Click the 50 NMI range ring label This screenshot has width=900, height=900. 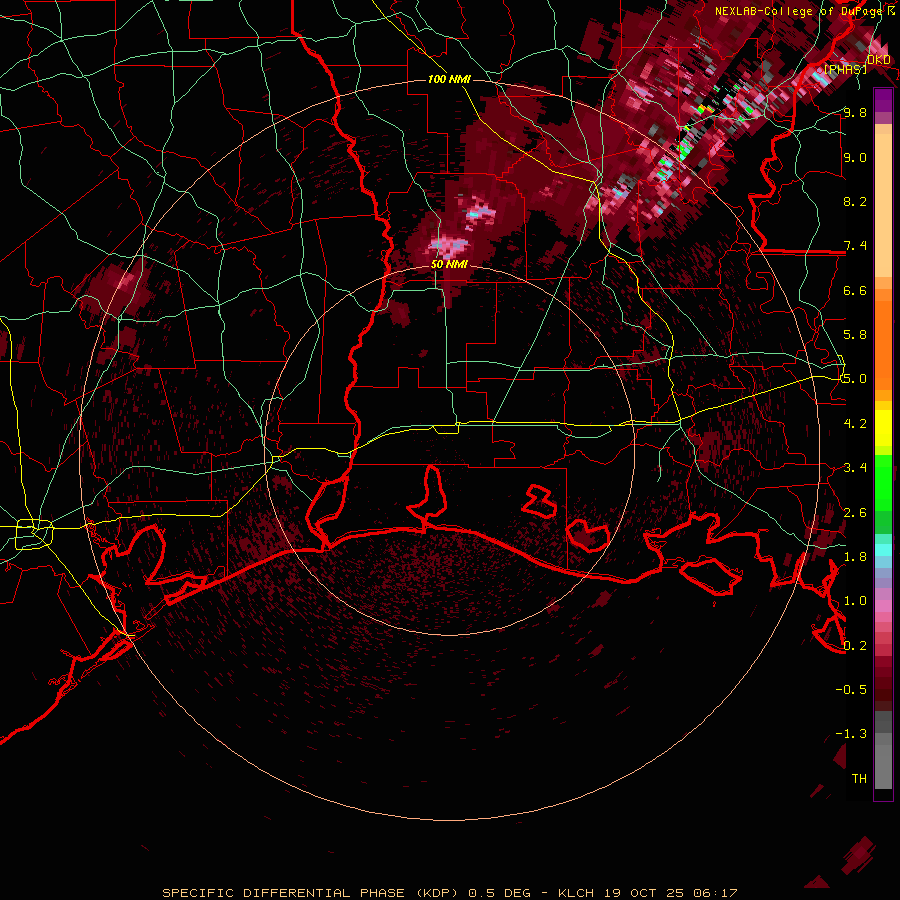pyautogui.click(x=449, y=264)
